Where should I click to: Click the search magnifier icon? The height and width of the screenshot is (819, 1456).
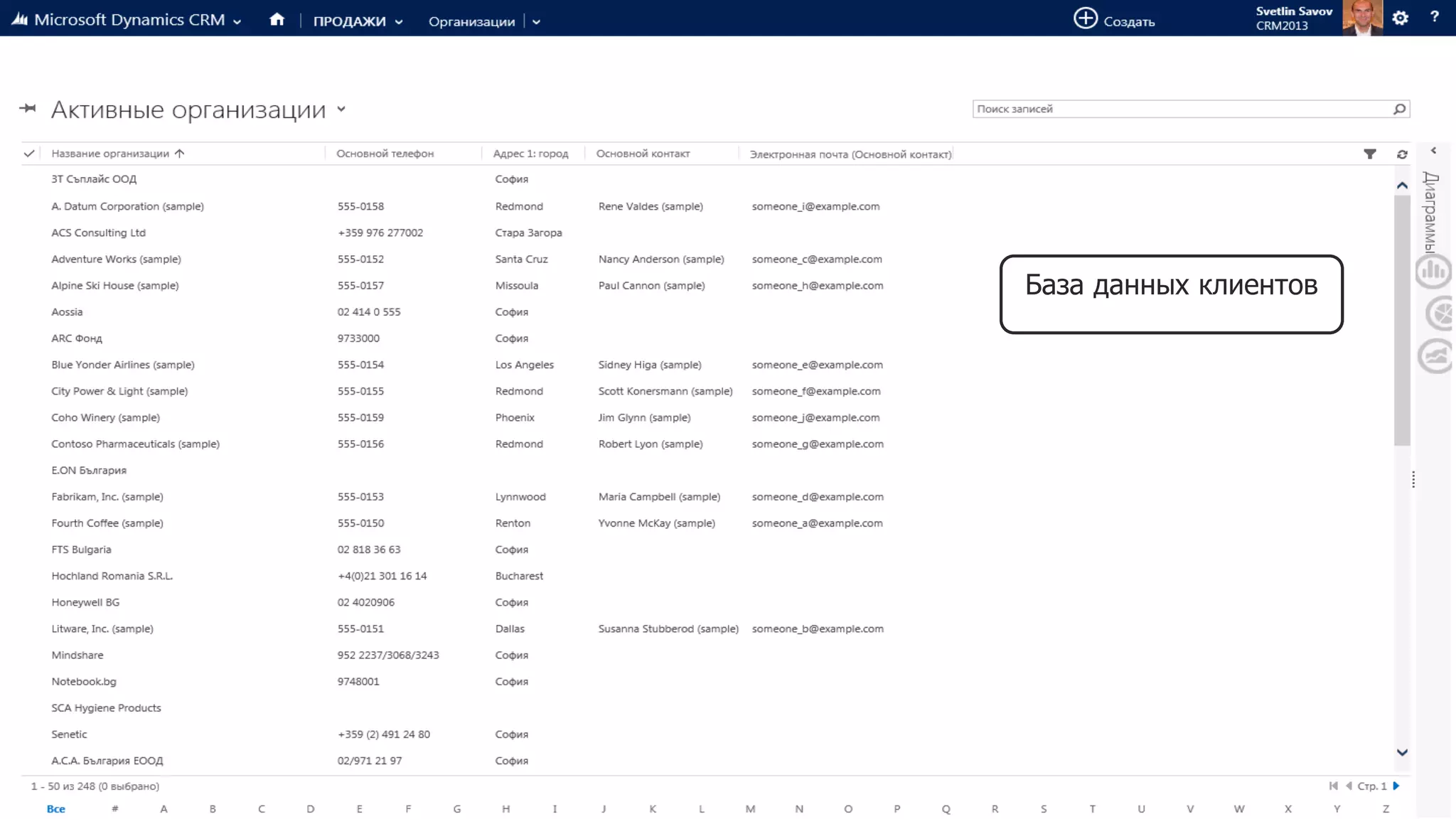[1399, 109]
